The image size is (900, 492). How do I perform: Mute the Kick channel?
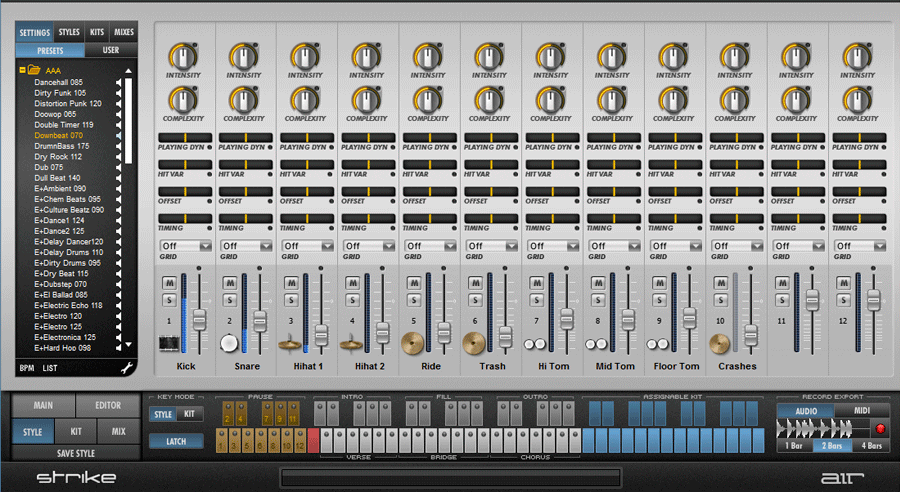170,283
